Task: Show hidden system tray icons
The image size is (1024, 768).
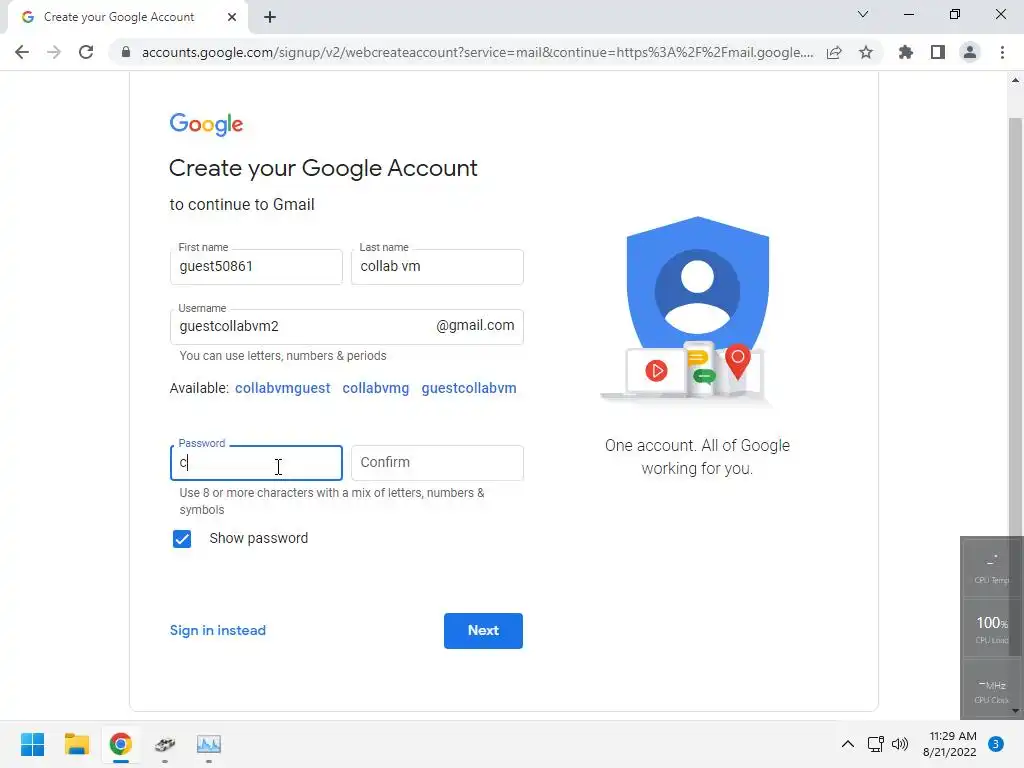Action: 847,744
